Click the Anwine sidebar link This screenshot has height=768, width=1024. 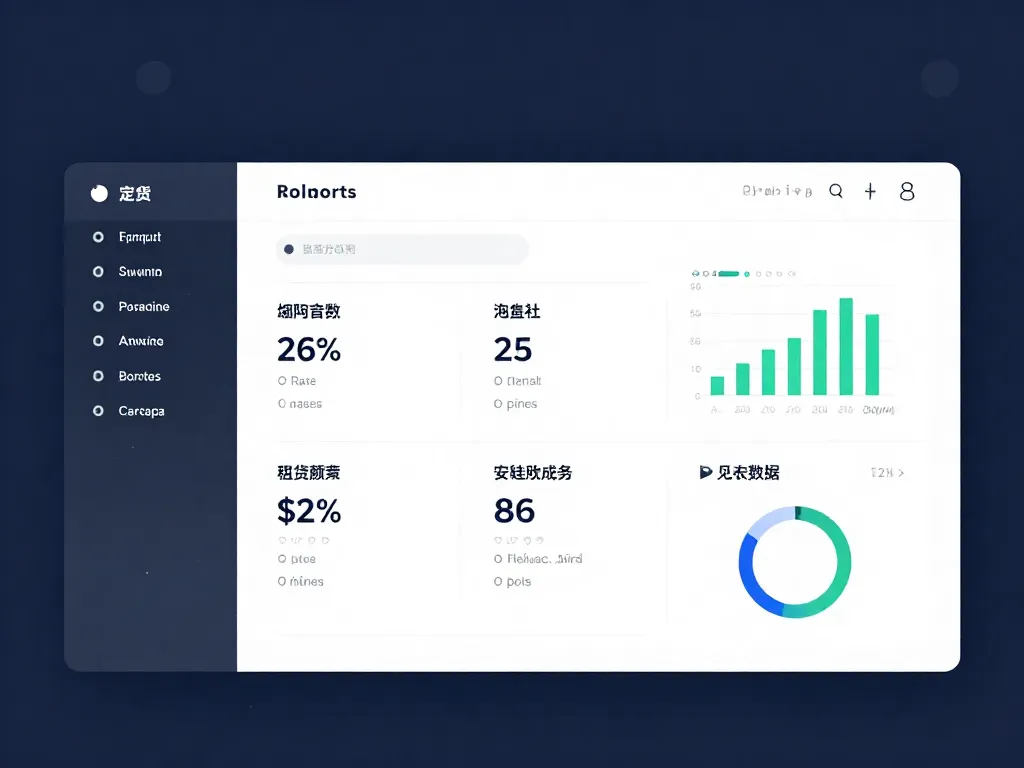point(141,341)
